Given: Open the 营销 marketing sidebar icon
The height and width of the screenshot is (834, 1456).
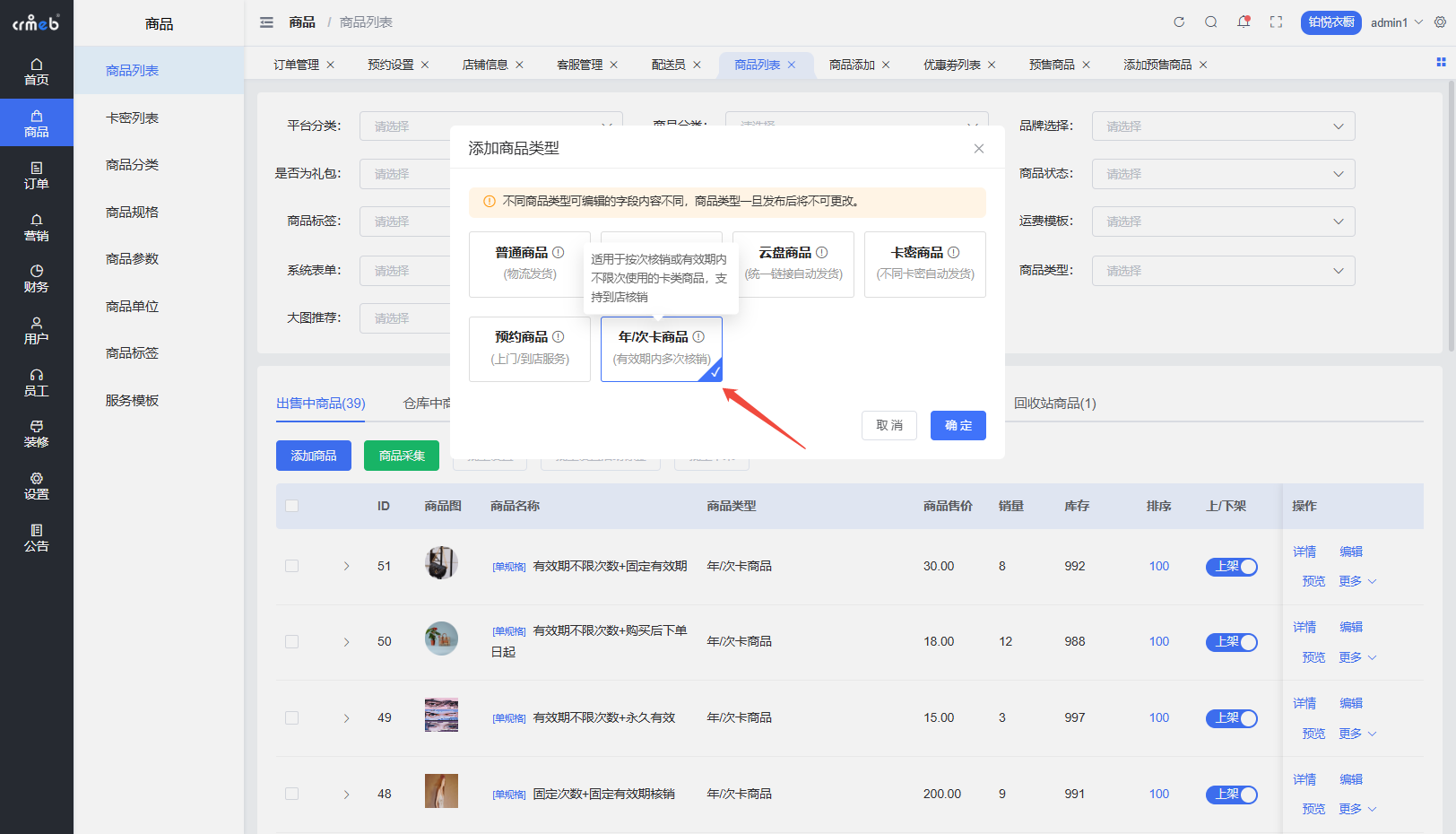Looking at the screenshot, I should tap(36, 228).
